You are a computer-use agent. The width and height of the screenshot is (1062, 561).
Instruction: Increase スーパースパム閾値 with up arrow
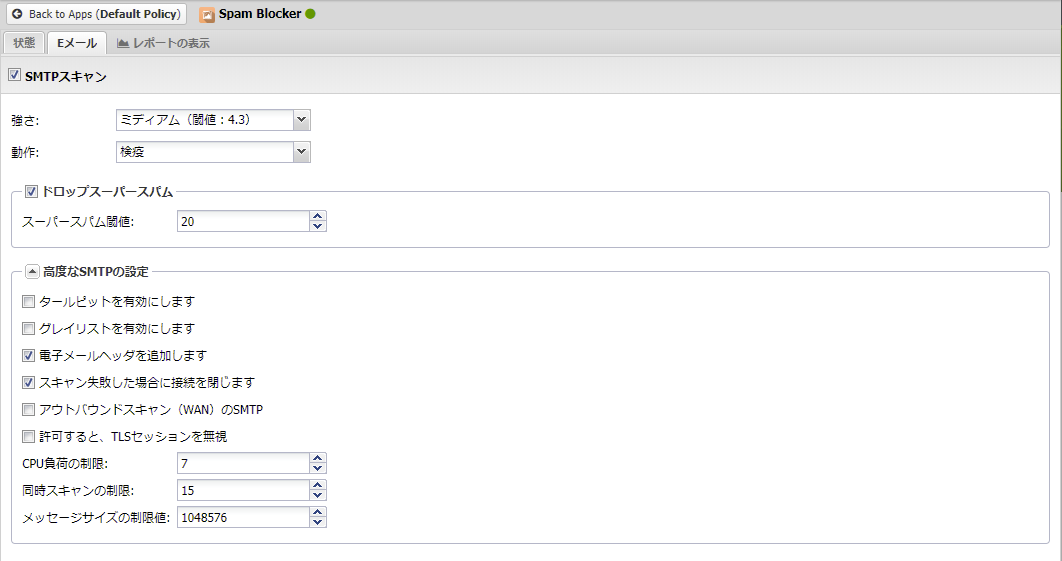tap(318, 216)
